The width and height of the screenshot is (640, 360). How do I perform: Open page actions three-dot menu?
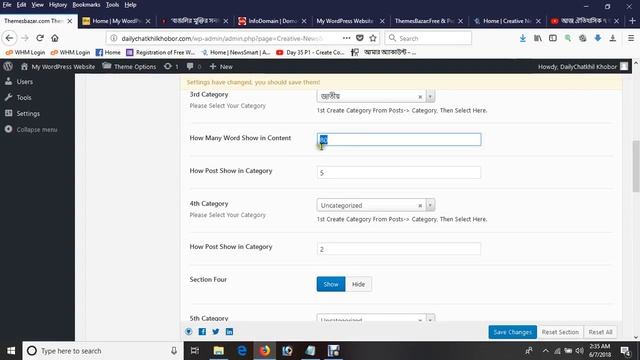347,38
